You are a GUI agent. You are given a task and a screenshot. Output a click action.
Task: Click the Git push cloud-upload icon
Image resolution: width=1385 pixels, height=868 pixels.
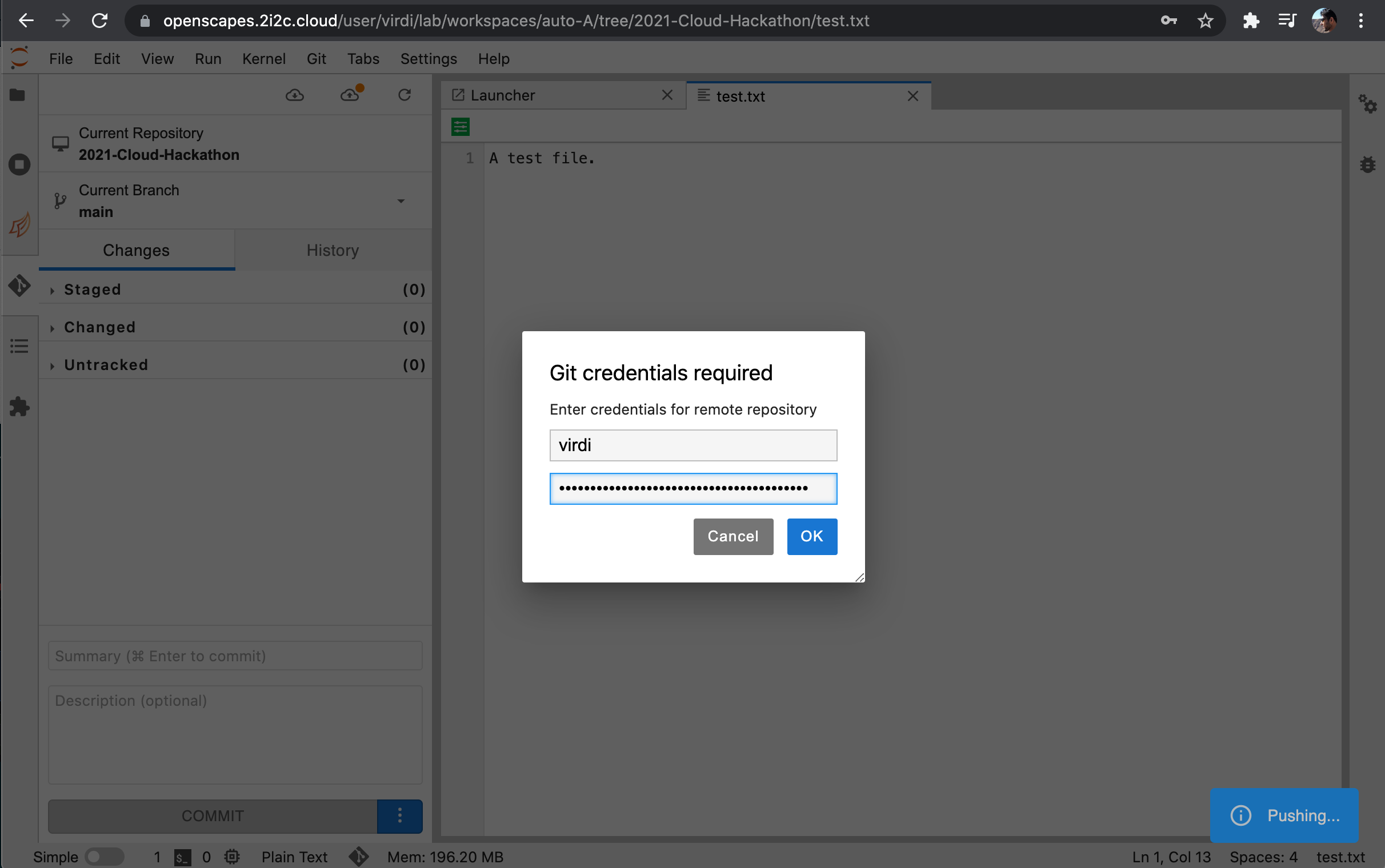(x=350, y=95)
